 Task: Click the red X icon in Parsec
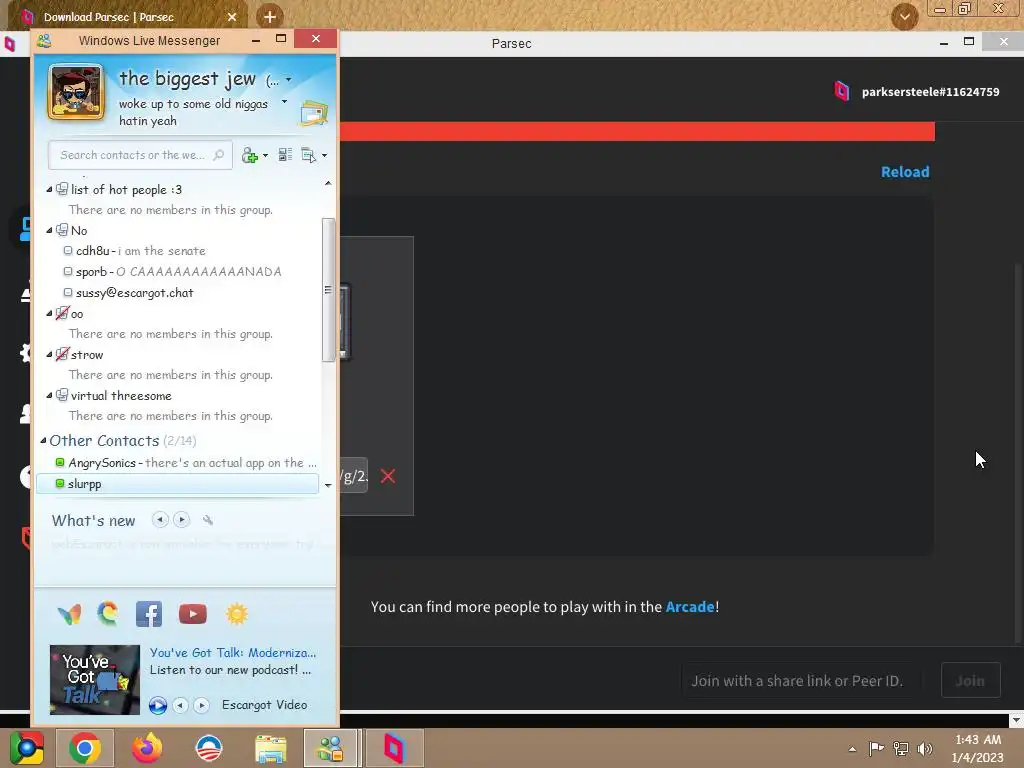388,476
